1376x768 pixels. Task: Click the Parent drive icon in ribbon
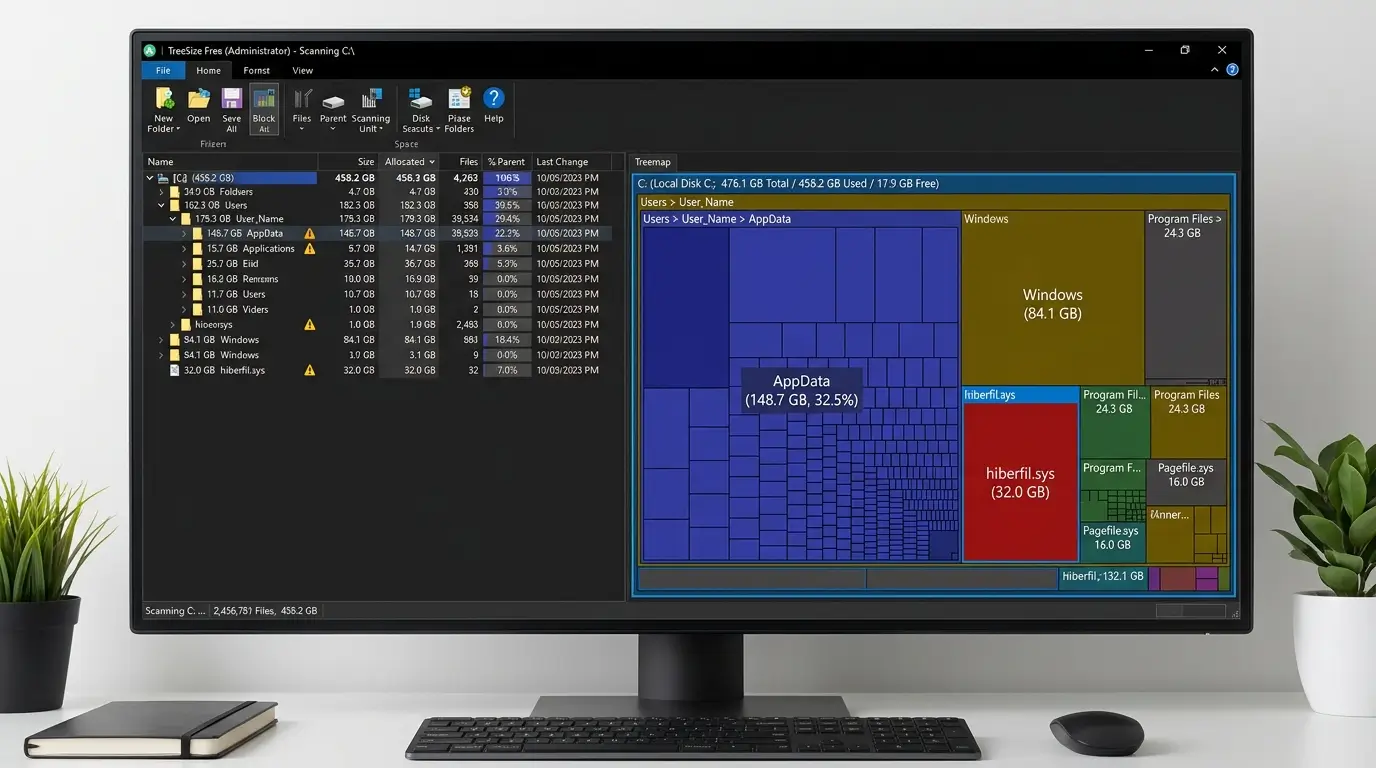pos(333,99)
